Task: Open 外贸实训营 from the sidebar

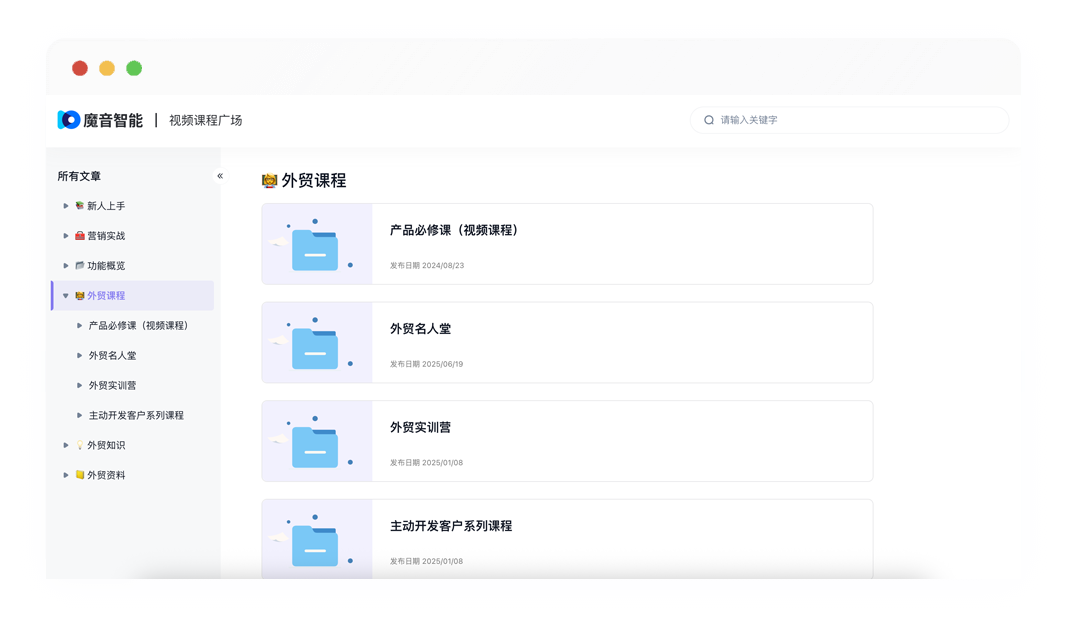Action: point(112,385)
